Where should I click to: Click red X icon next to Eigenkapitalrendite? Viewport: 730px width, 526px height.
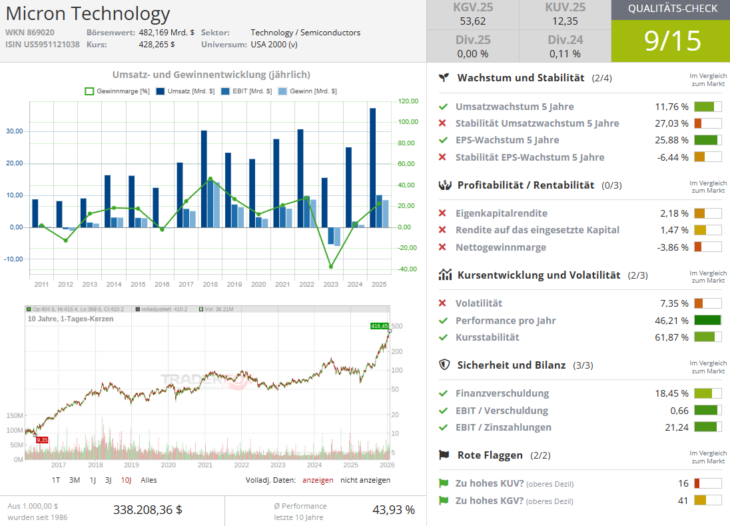pyautogui.click(x=443, y=213)
